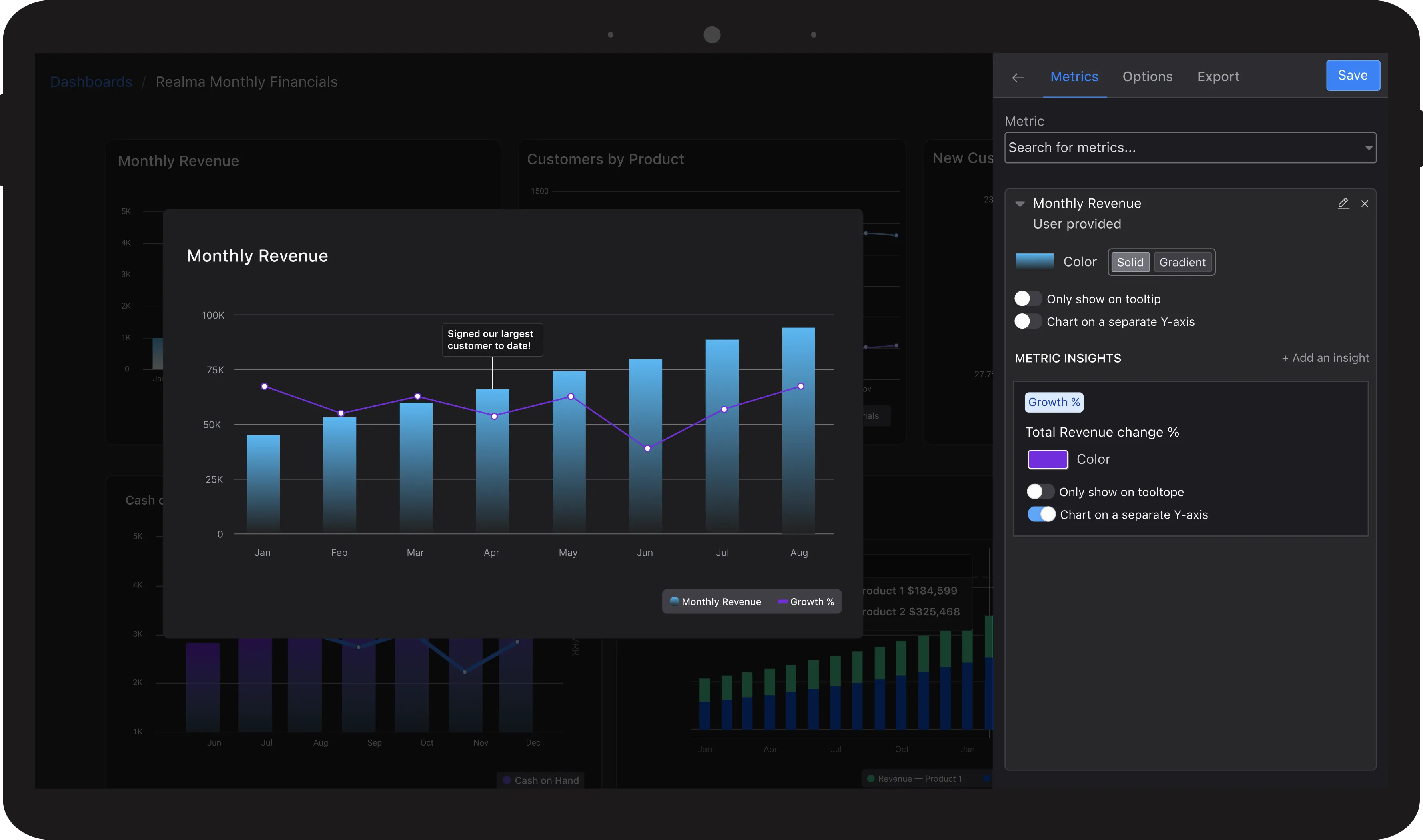Screen dimensions: 1423x840
Task: Toggle Monthly Revenue's Only show on tooltip
Action: point(1027,298)
